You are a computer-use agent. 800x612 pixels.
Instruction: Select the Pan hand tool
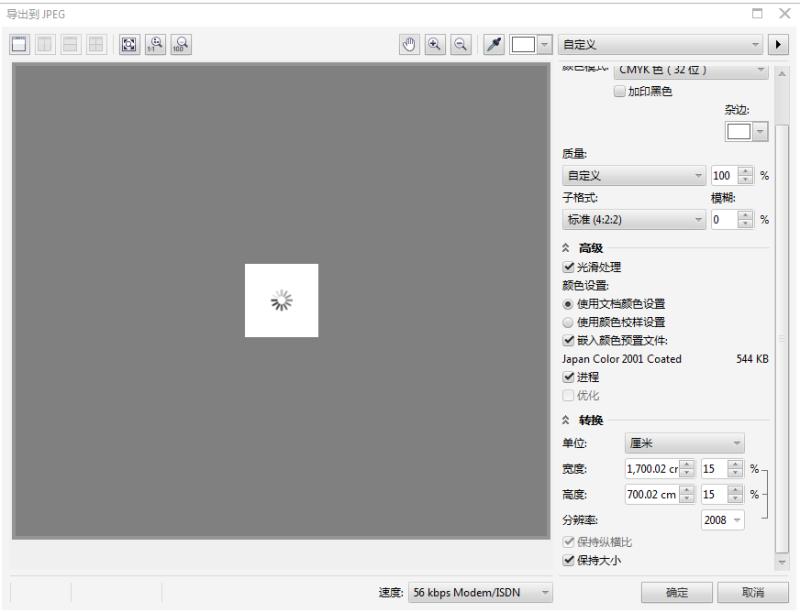(x=409, y=44)
